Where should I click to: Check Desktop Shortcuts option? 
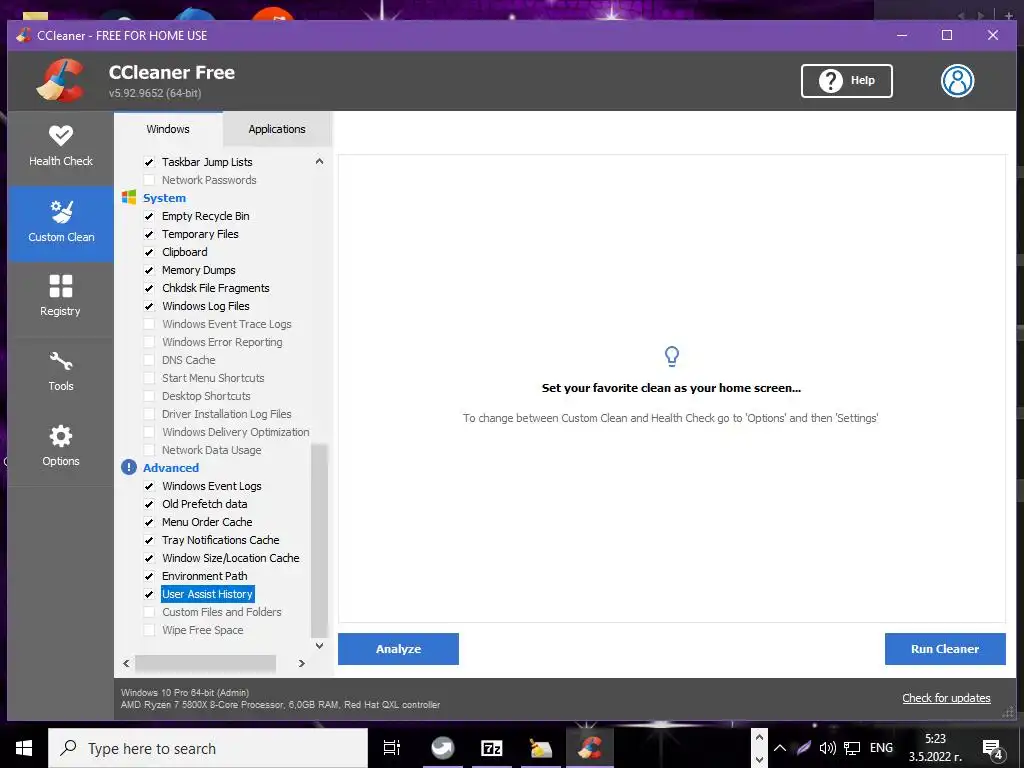point(149,396)
